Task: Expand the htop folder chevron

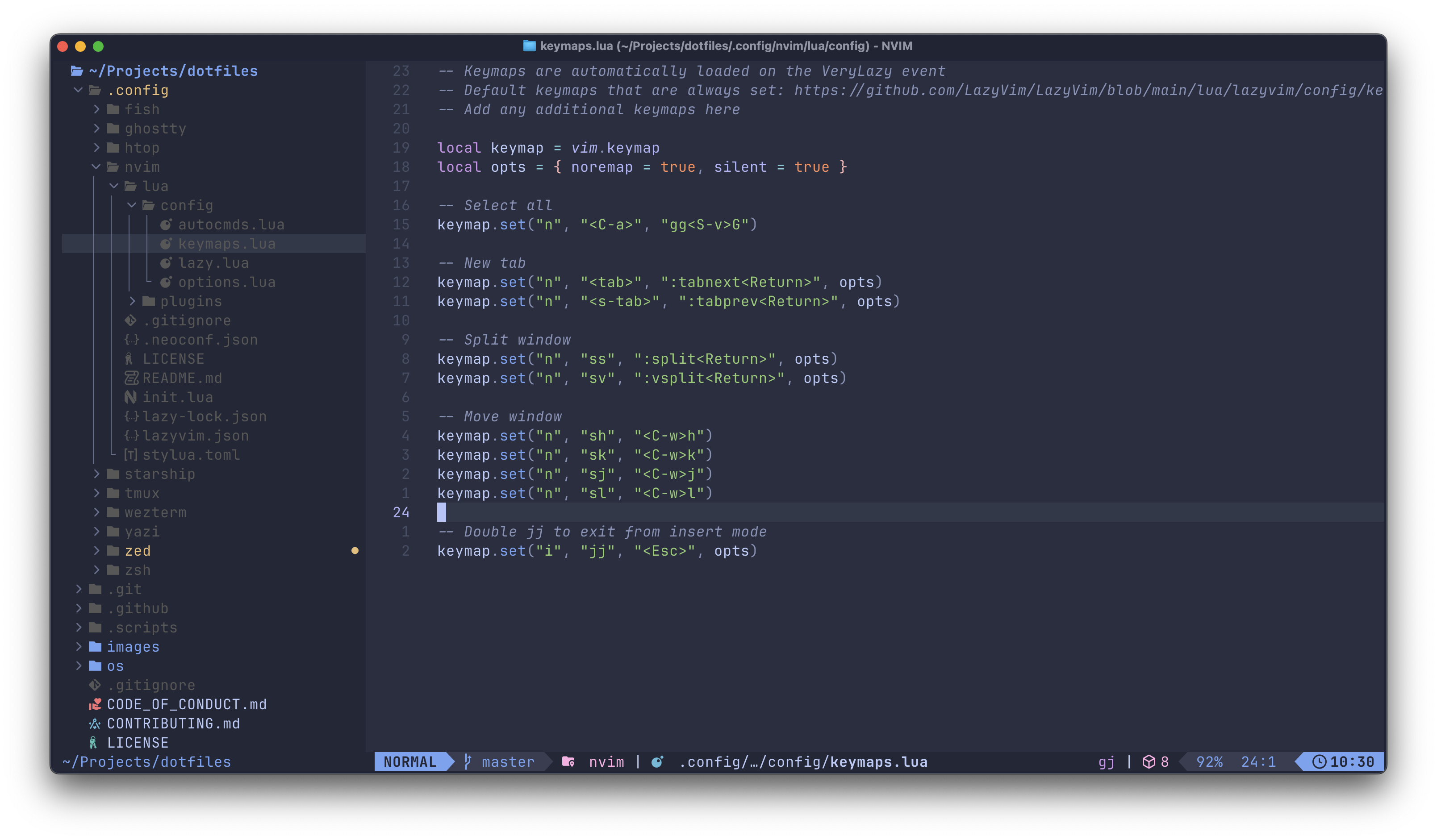Action: [x=96, y=148]
